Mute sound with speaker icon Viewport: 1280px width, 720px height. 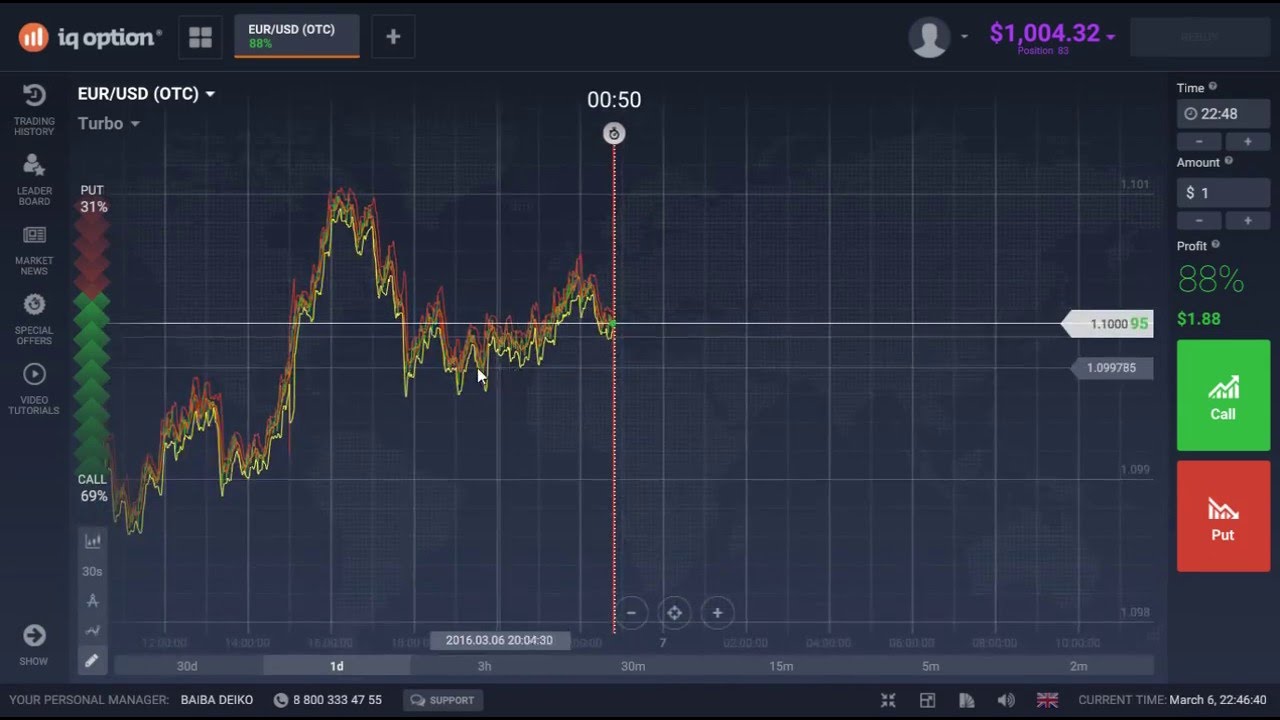(x=1006, y=700)
